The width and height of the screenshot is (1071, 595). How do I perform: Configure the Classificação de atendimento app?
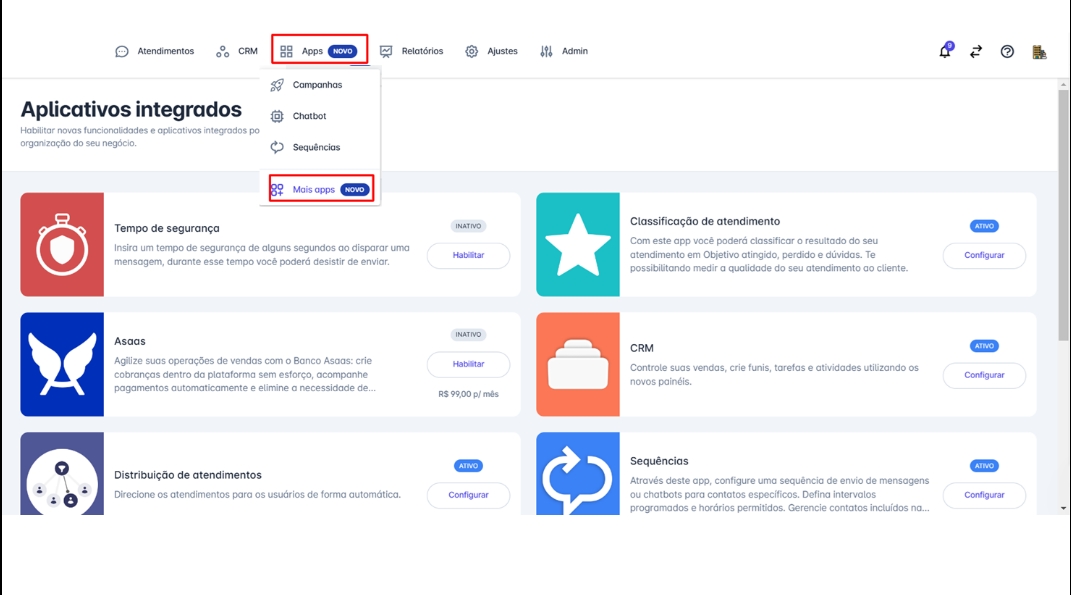pyautogui.click(x=984, y=255)
